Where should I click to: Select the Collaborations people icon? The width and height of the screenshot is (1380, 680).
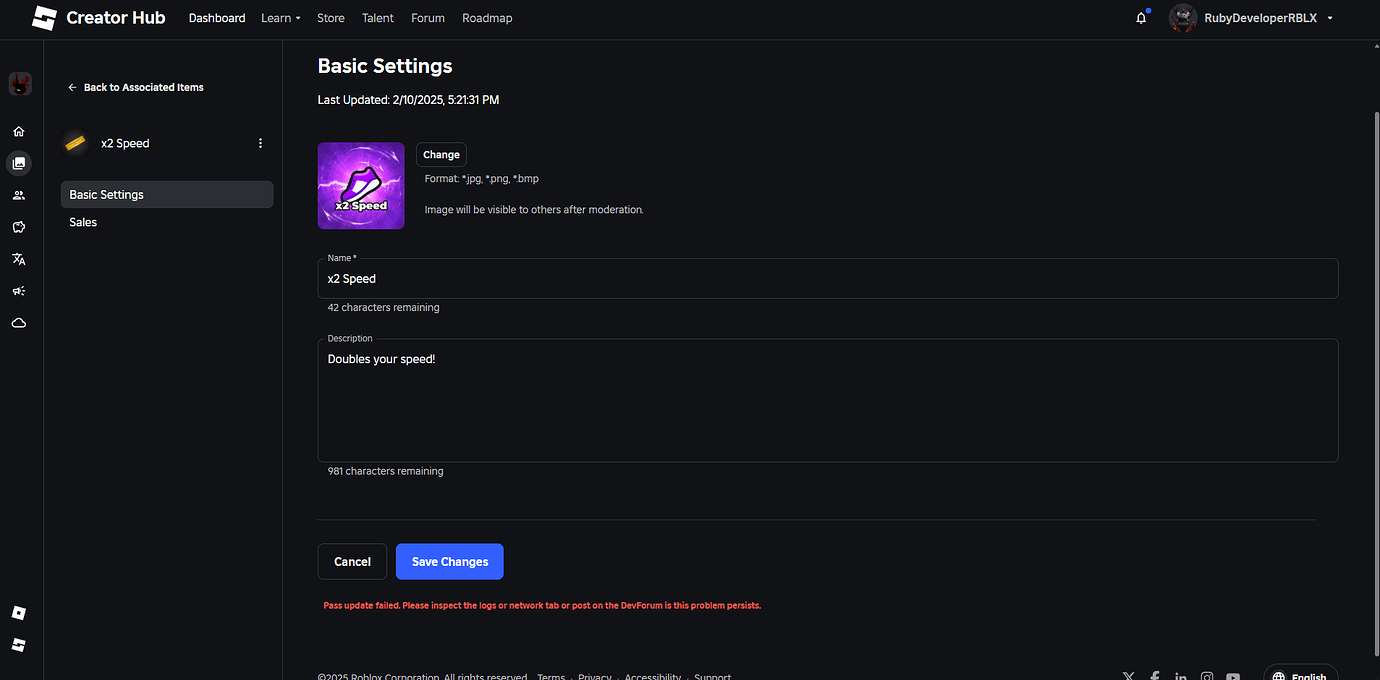[18, 195]
